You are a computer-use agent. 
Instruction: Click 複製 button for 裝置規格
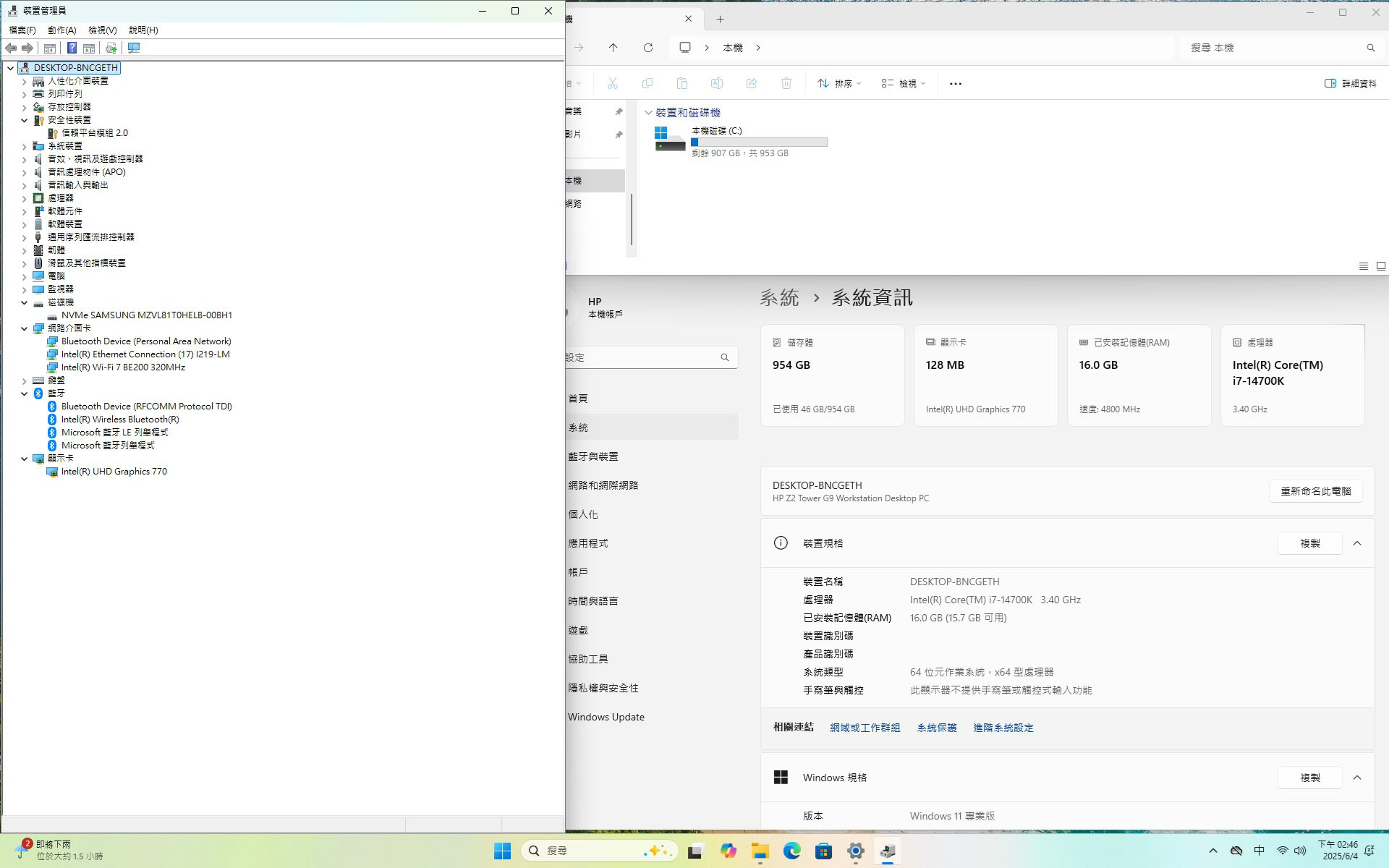1310,543
